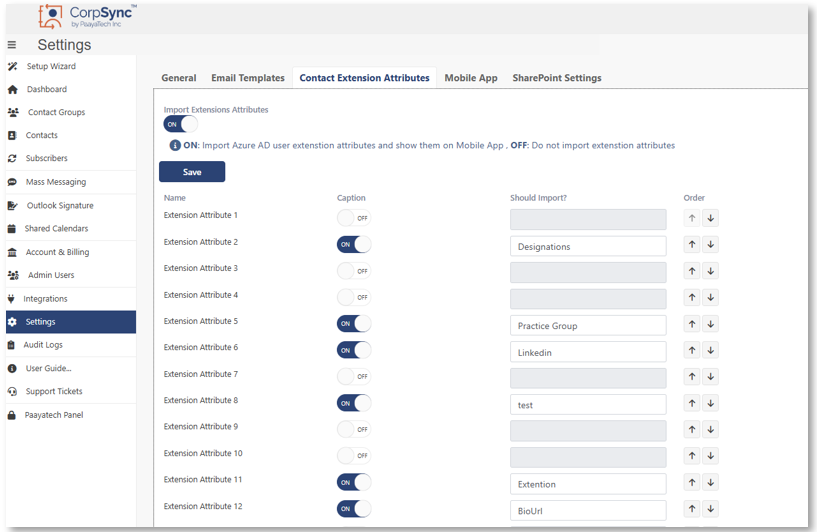Move Extension Attribute 2 up
The height and width of the screenshot is (532, 817).
(692, 244)
